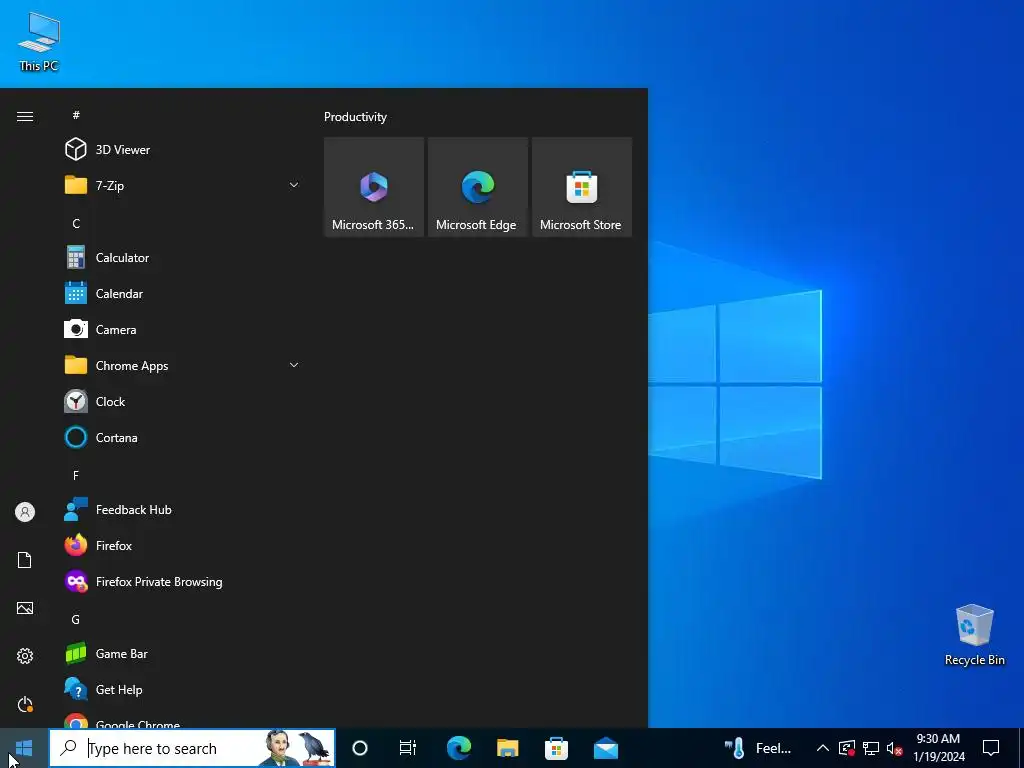Launch Microsoft Edge from the taskbar
The width and height of the screenshot is (1024, 768).
pos(458,748)
